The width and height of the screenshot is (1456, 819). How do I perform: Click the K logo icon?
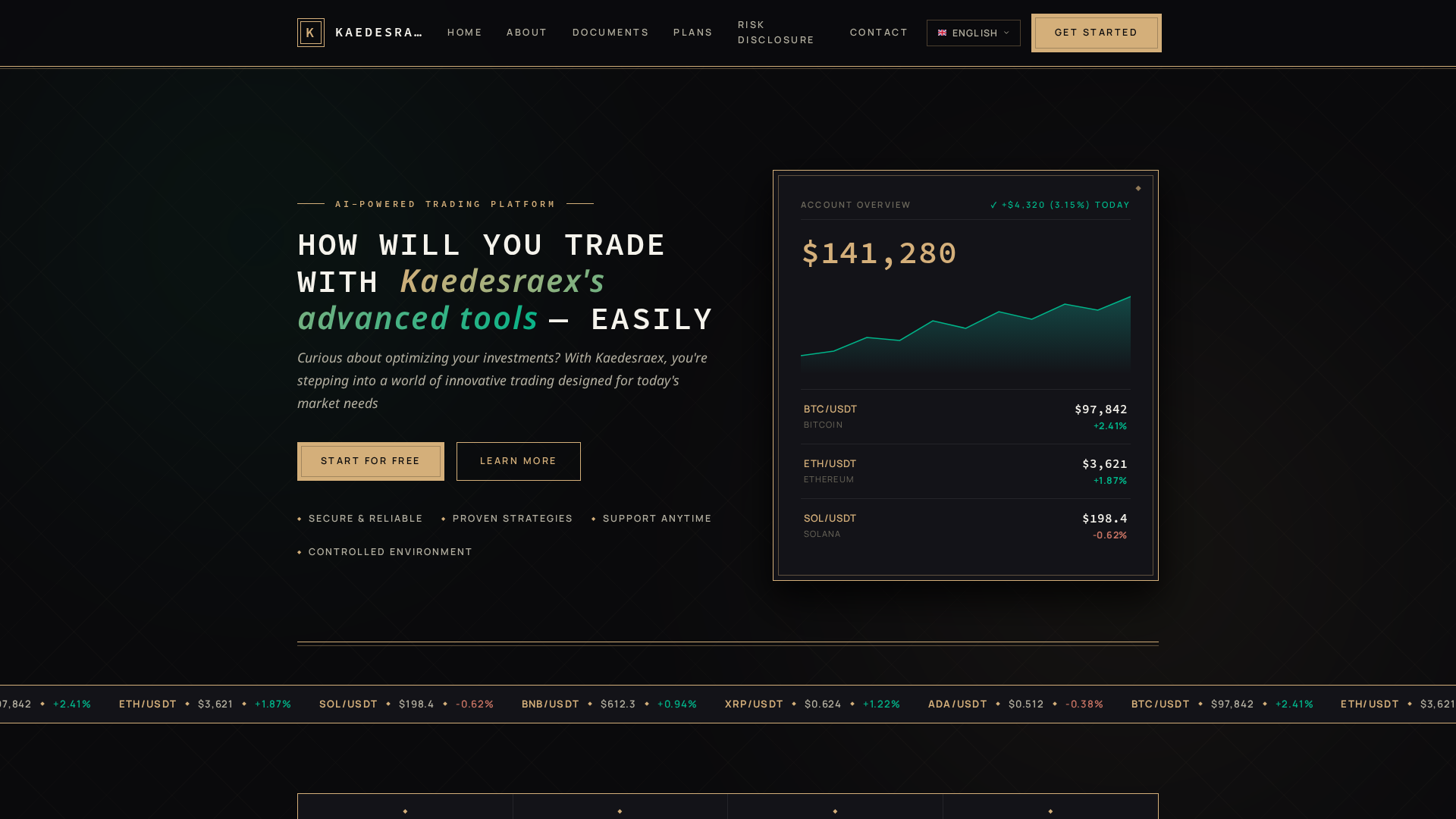coord(311,33)
